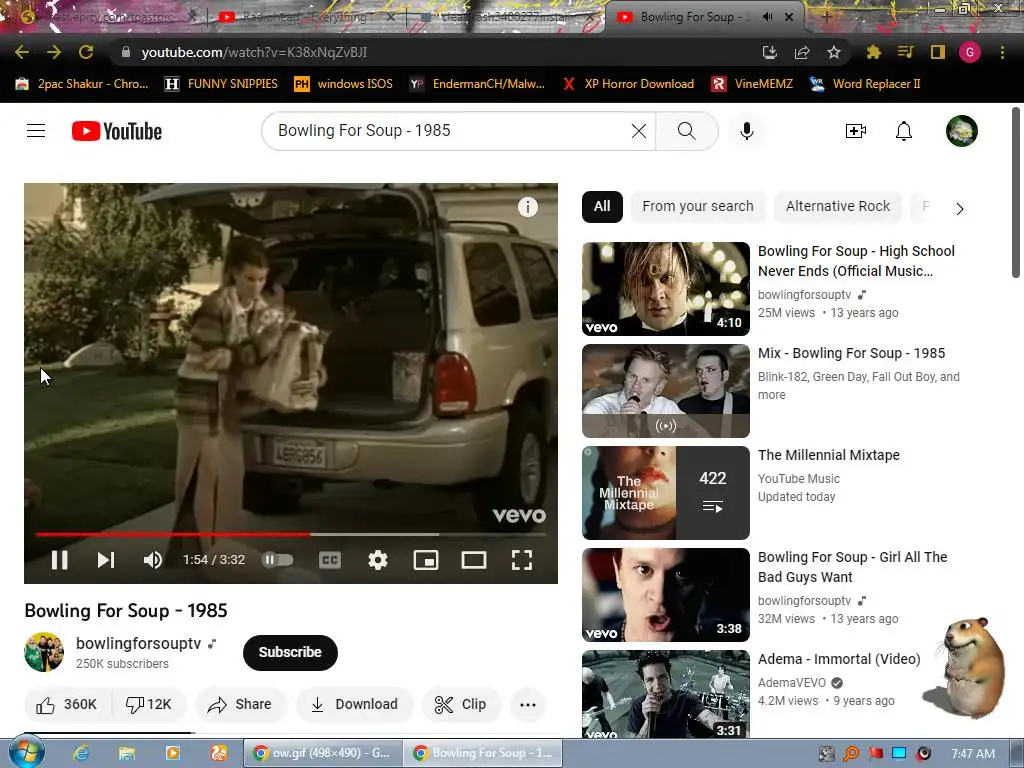Open the notifications bell

pos(904,131)
